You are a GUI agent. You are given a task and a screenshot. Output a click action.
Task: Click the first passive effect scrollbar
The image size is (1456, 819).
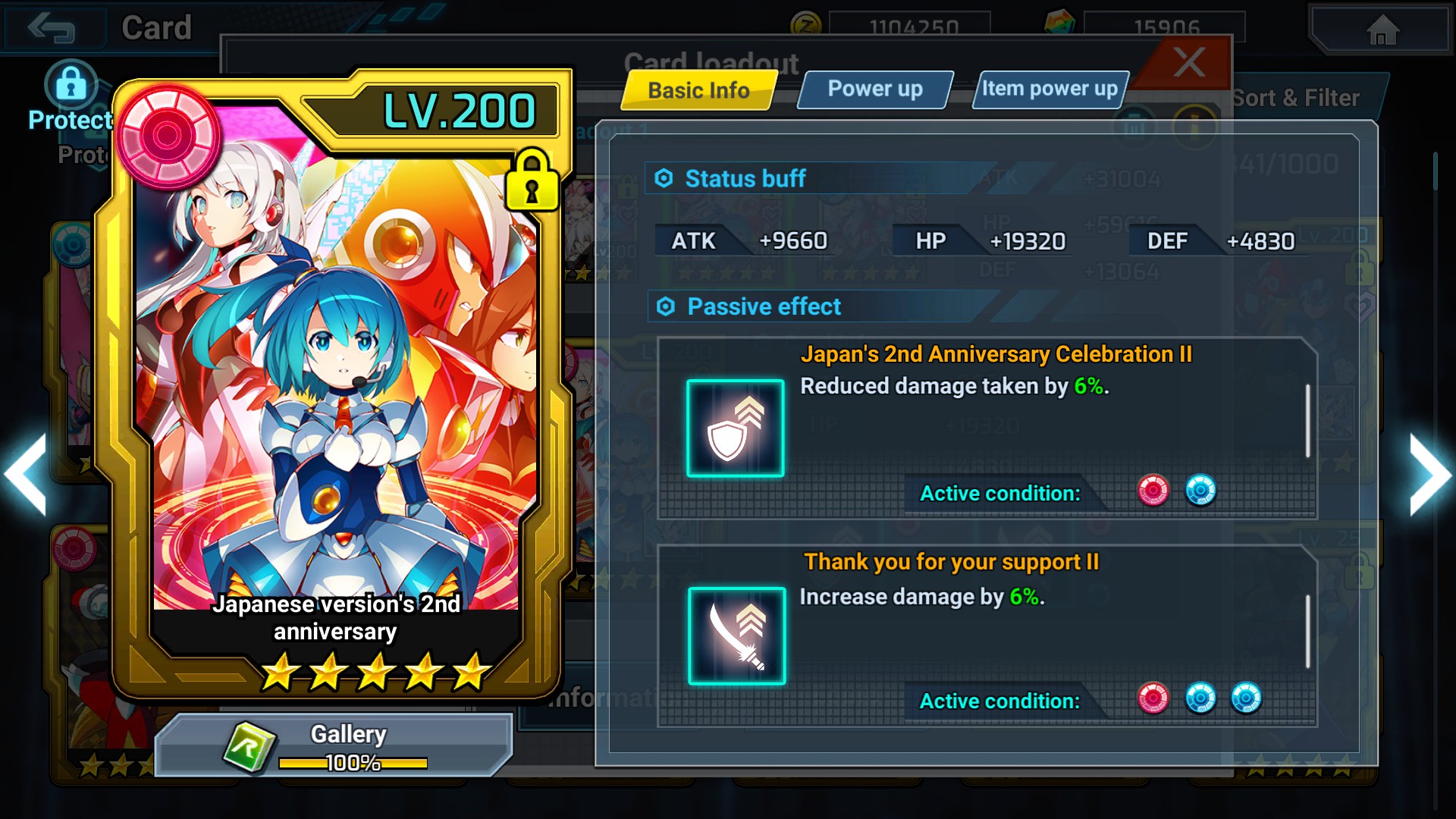click(1307, 421)
